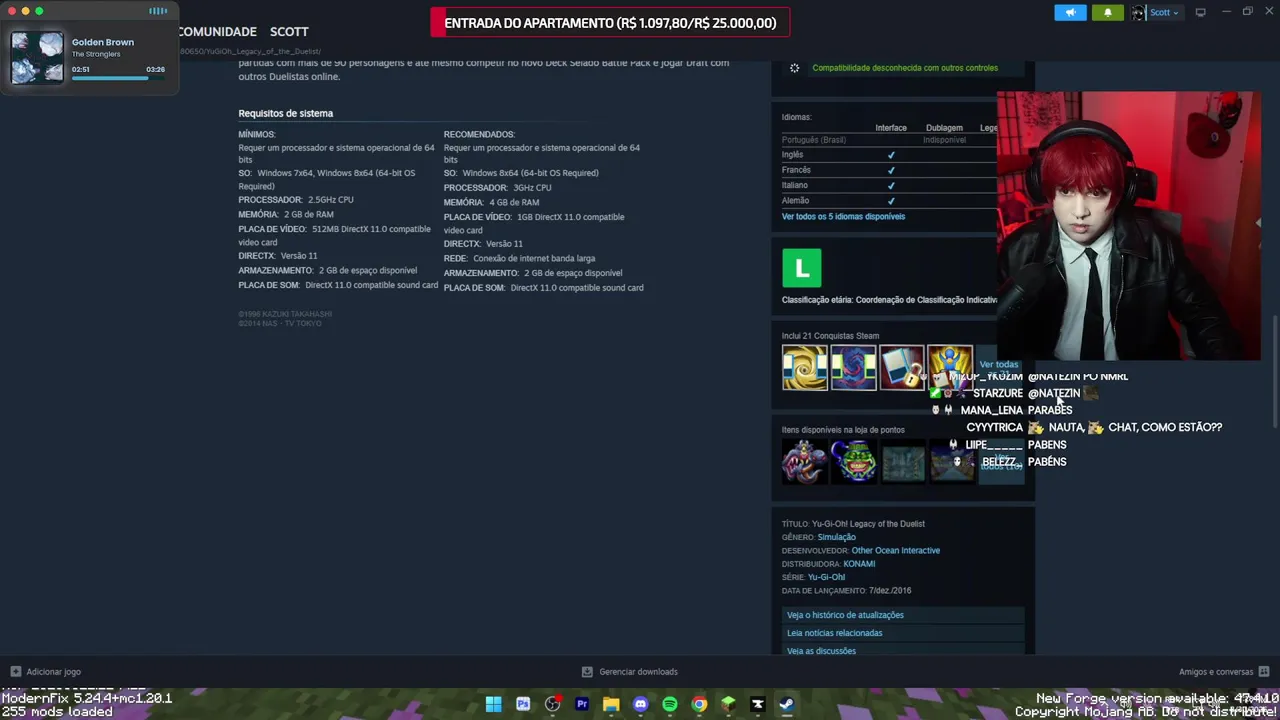Screen dimensions: 1280x720
Task: Open the SCOTT profile menu
Action: coord(289,32)
